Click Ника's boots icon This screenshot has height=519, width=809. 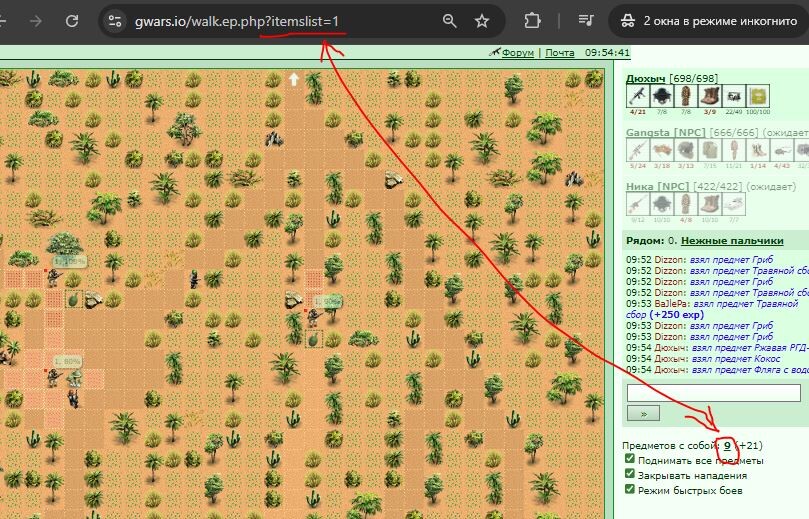(709, 204)
